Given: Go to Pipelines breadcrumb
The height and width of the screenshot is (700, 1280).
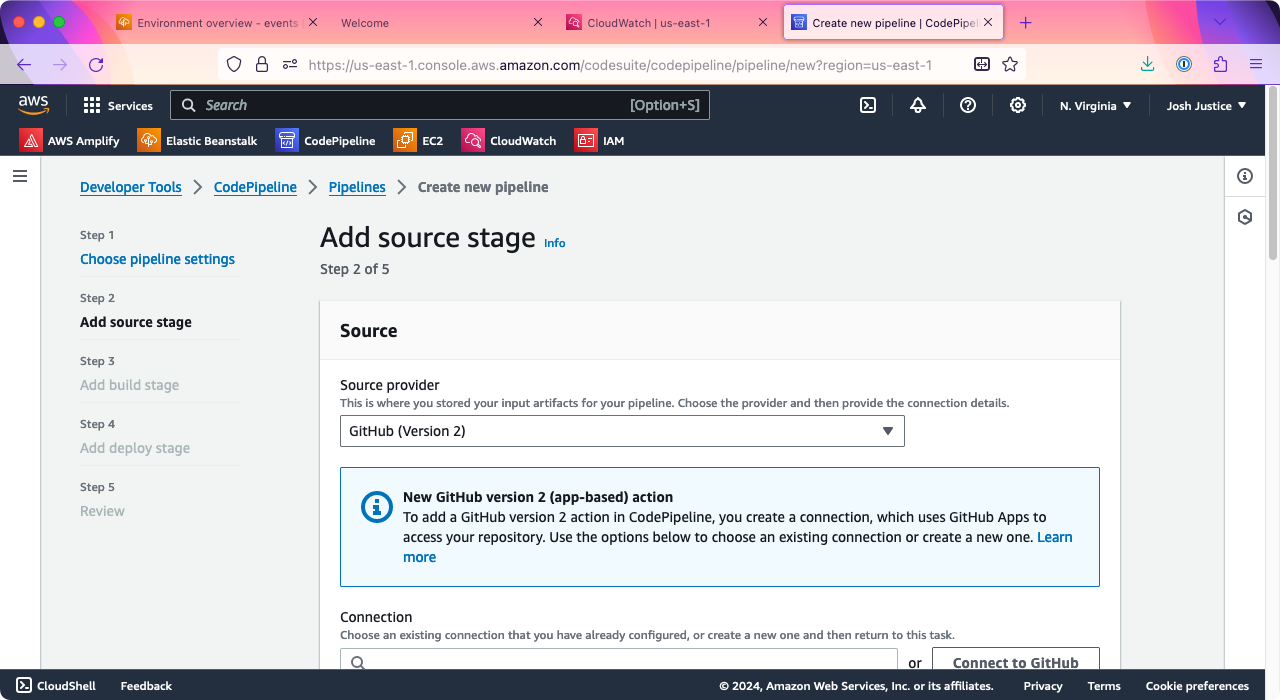Looking at the screenshot, I should coord(357,187).
